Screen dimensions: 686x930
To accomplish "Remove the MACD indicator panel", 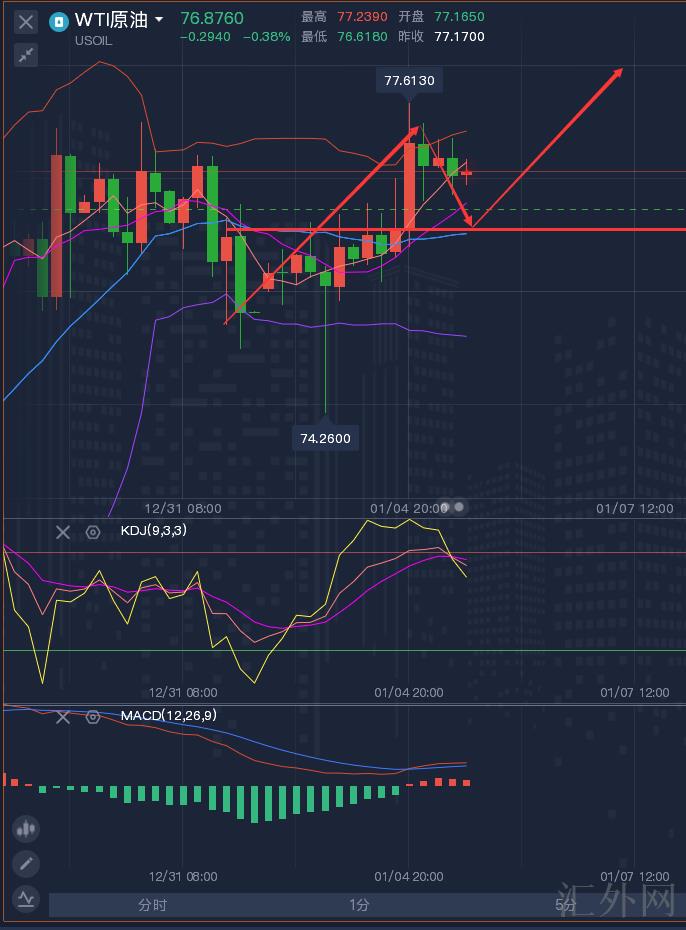I will coord(63,716).
